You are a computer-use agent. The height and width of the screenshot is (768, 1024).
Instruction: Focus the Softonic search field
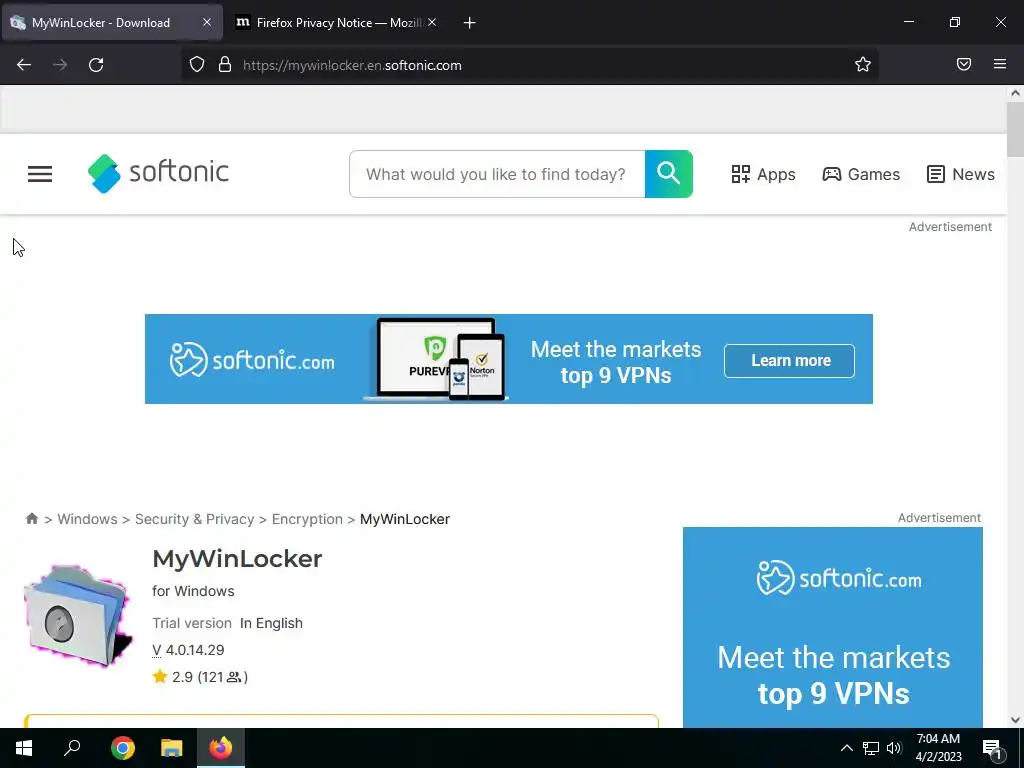coord(497,174)
